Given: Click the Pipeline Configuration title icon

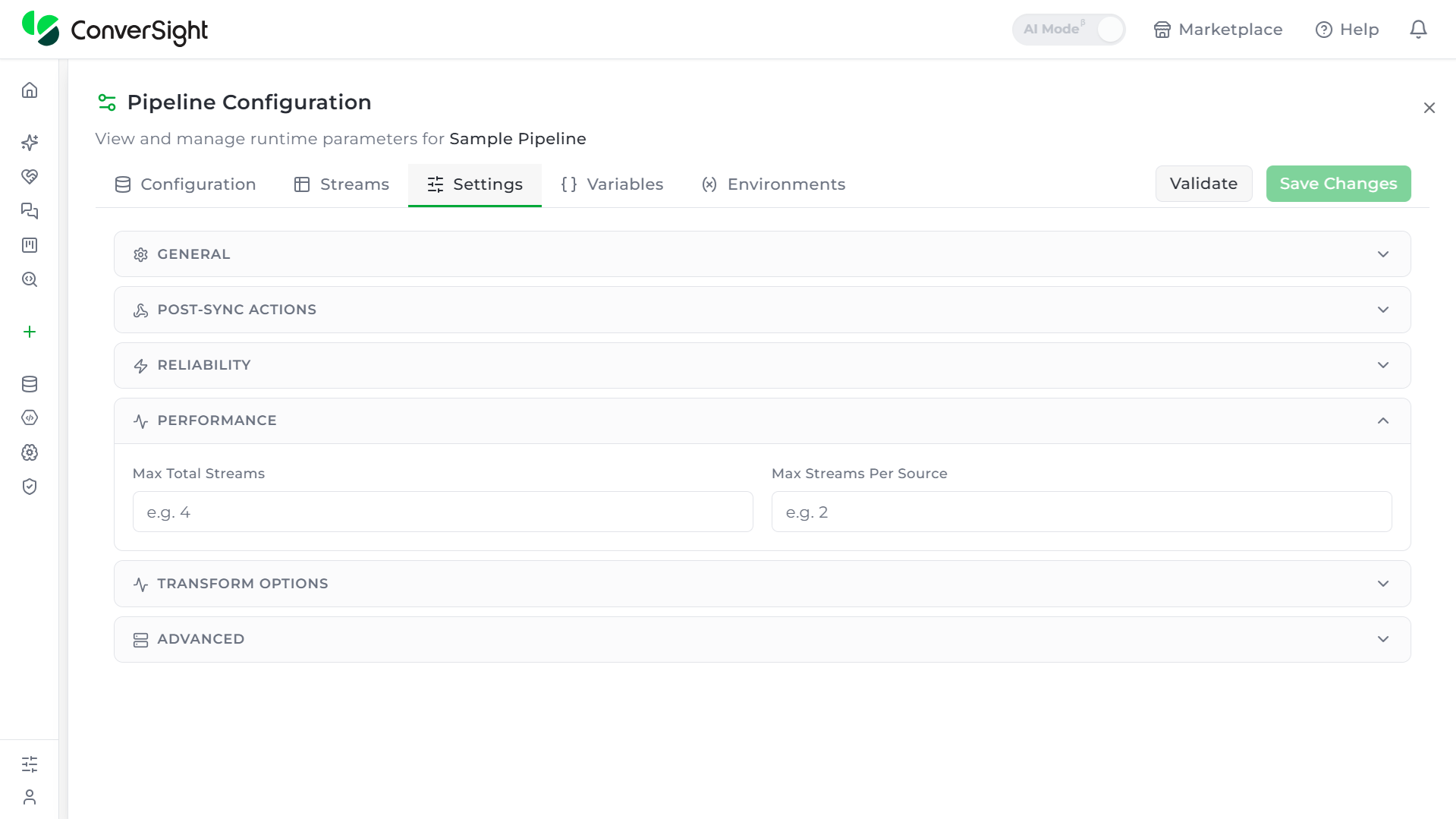Looking at the screenshot, I should [107, 102].
